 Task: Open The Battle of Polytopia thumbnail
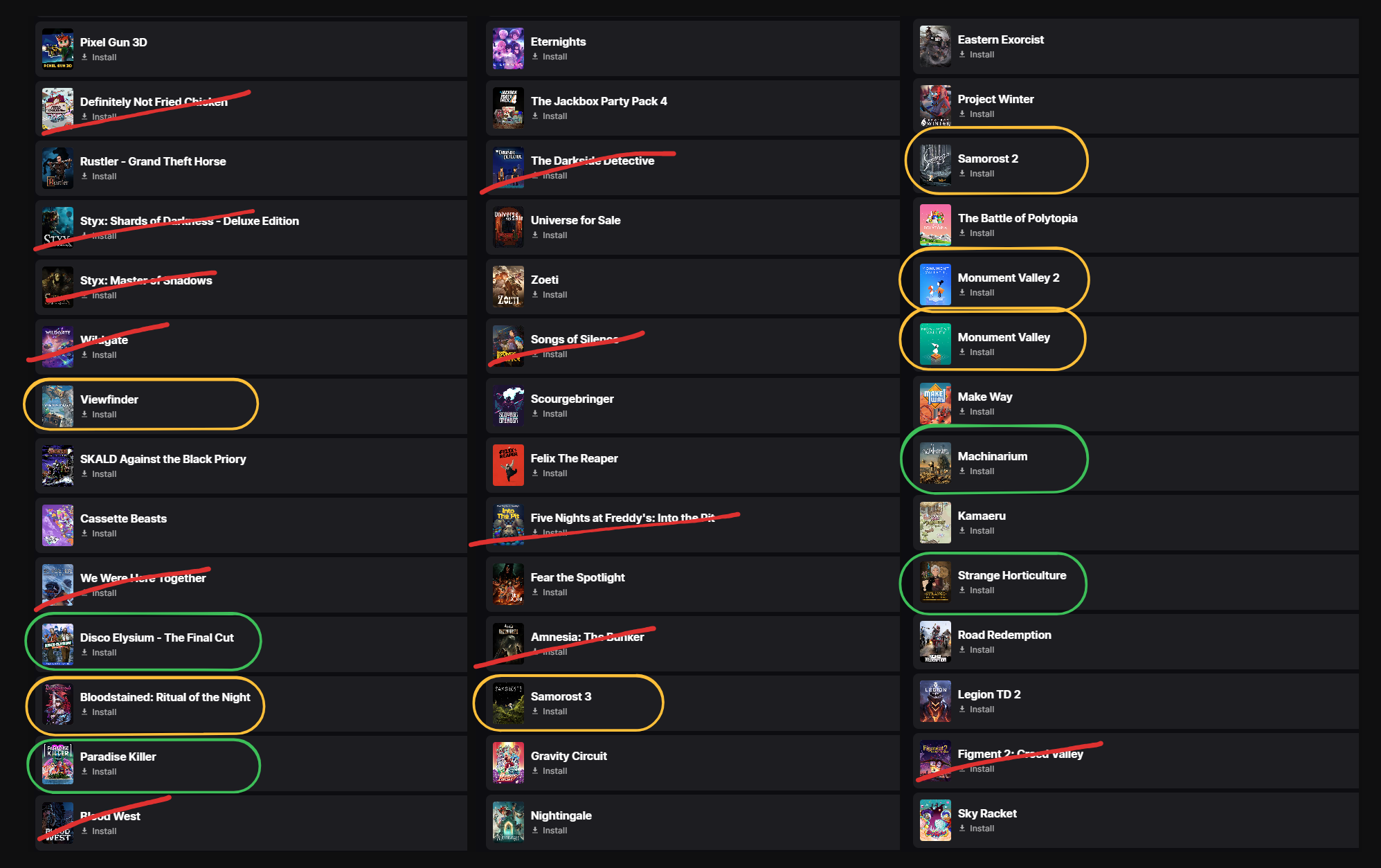935,225
